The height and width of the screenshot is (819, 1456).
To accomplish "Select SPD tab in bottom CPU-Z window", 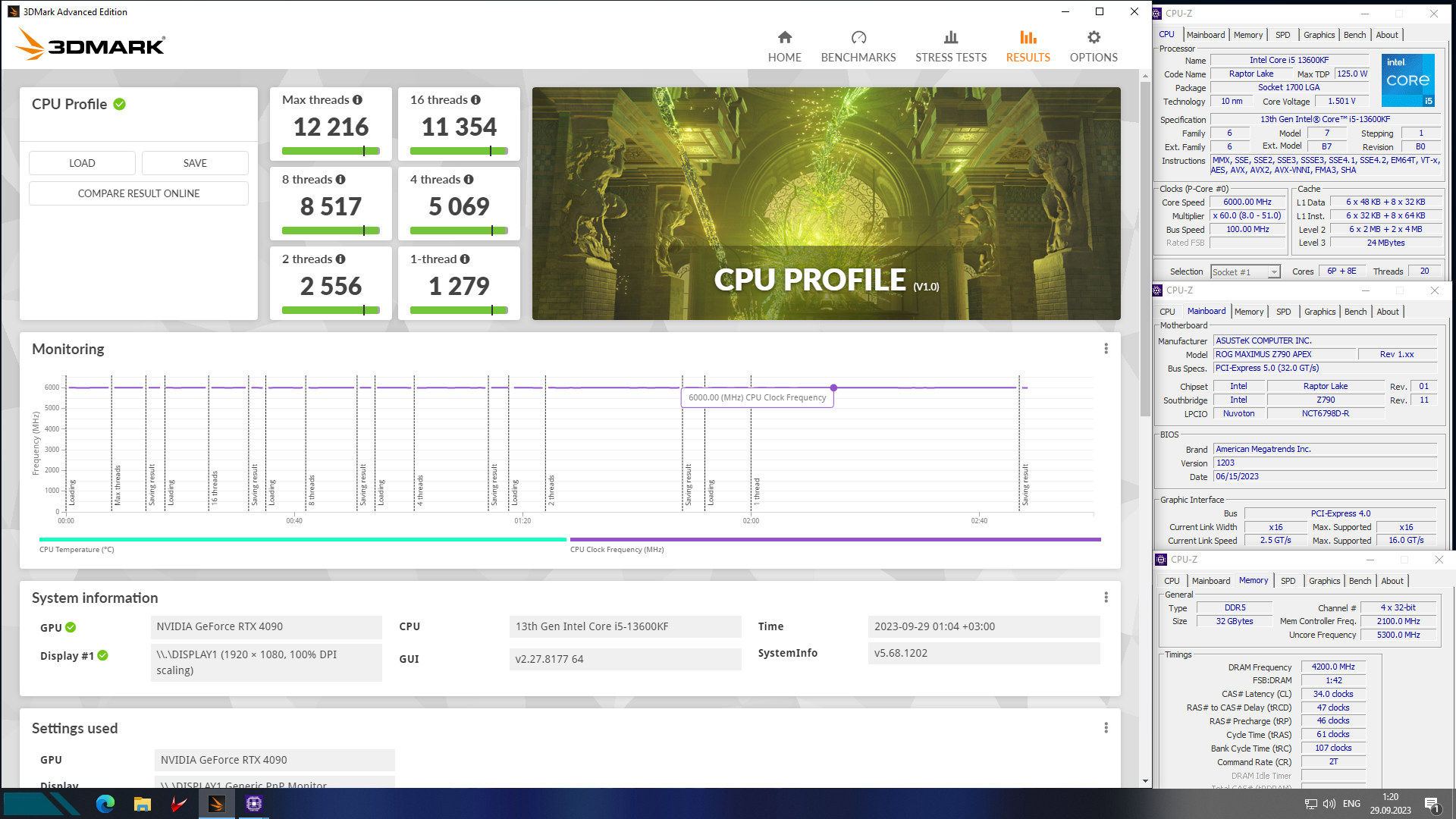I will pos(1288,581).
